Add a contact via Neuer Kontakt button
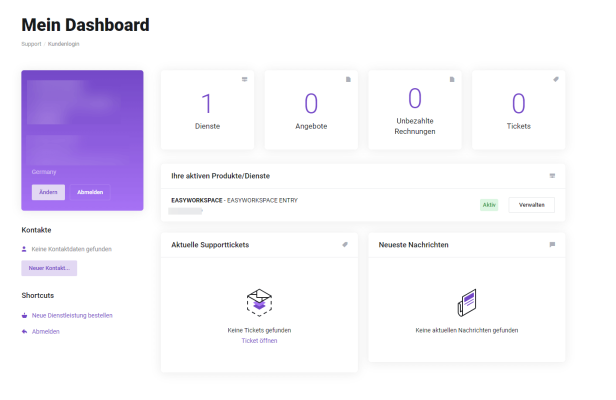The image size is (616, 400). (49, 268)
